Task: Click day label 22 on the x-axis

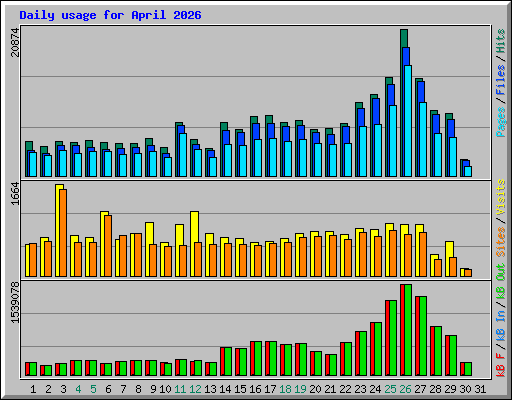Action: (x=345, y=389)
